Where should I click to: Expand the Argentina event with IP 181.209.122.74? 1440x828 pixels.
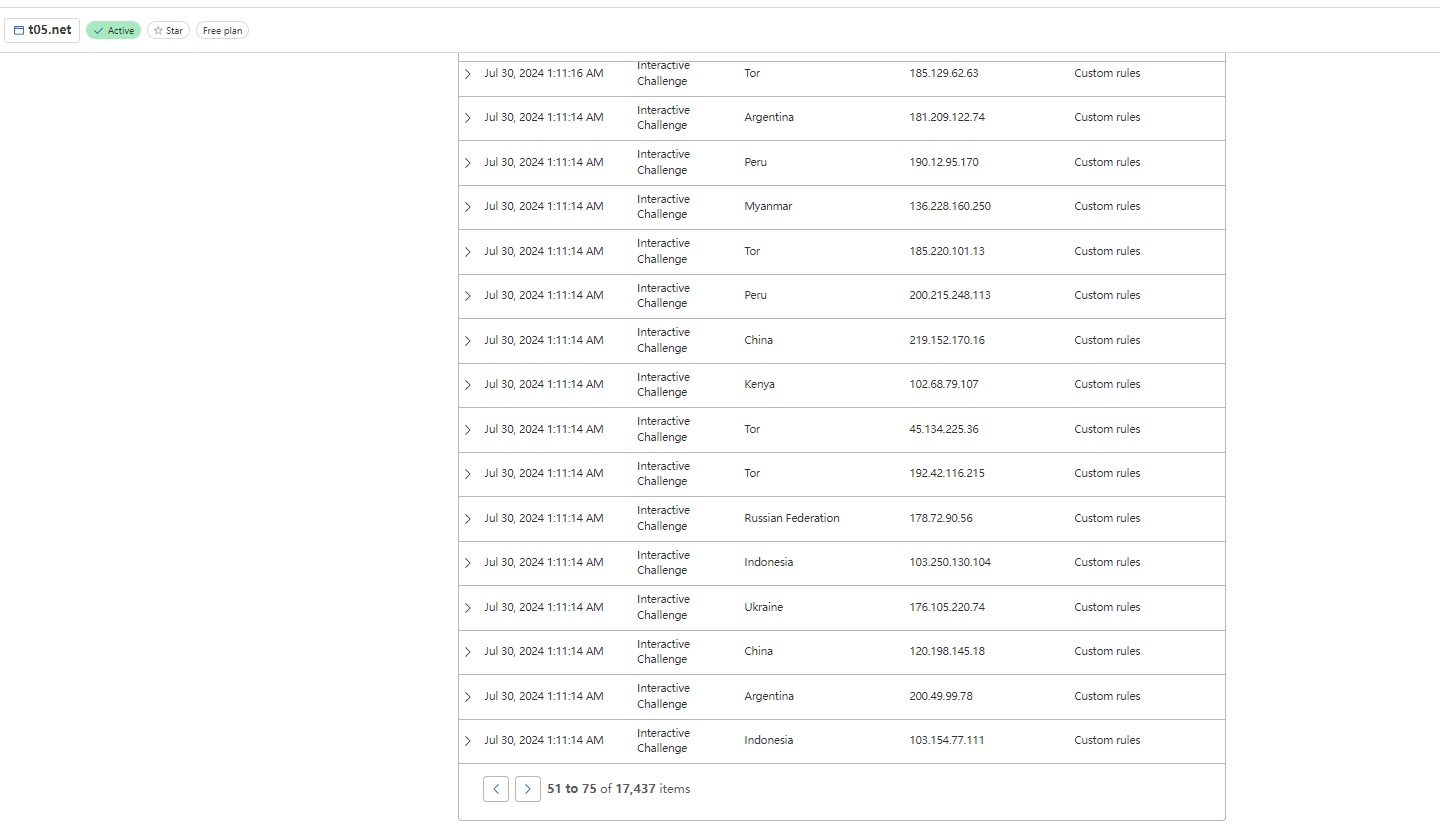click(x=467, y=118)
